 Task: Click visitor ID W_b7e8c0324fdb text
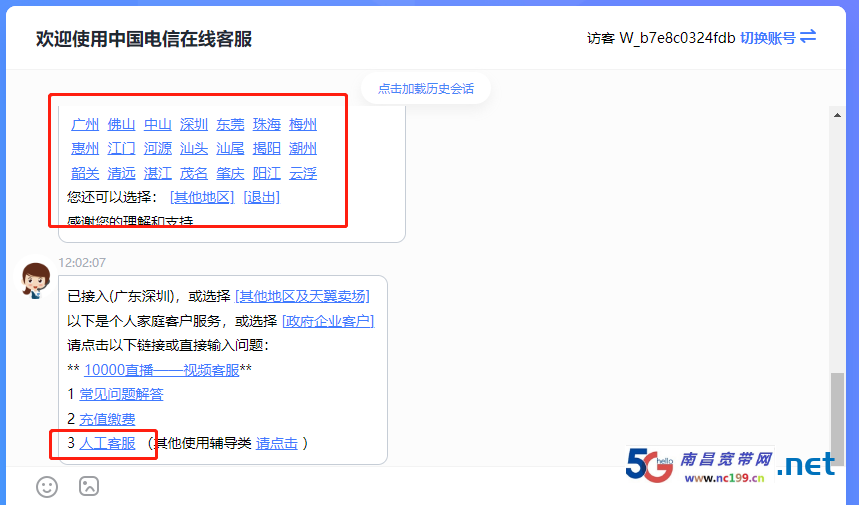677,38
